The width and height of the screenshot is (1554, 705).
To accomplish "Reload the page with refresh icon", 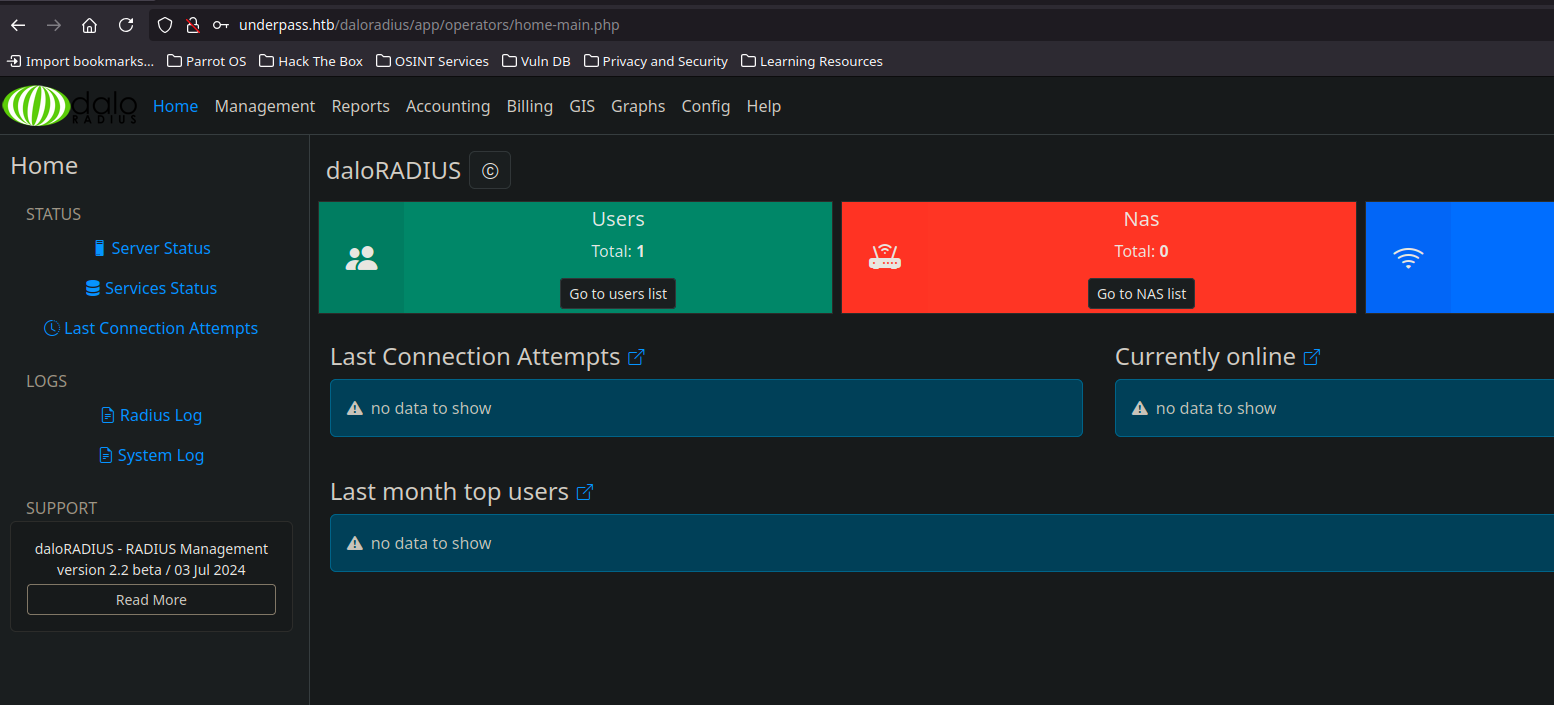I will pyautogui.click(x=126, y=25).
